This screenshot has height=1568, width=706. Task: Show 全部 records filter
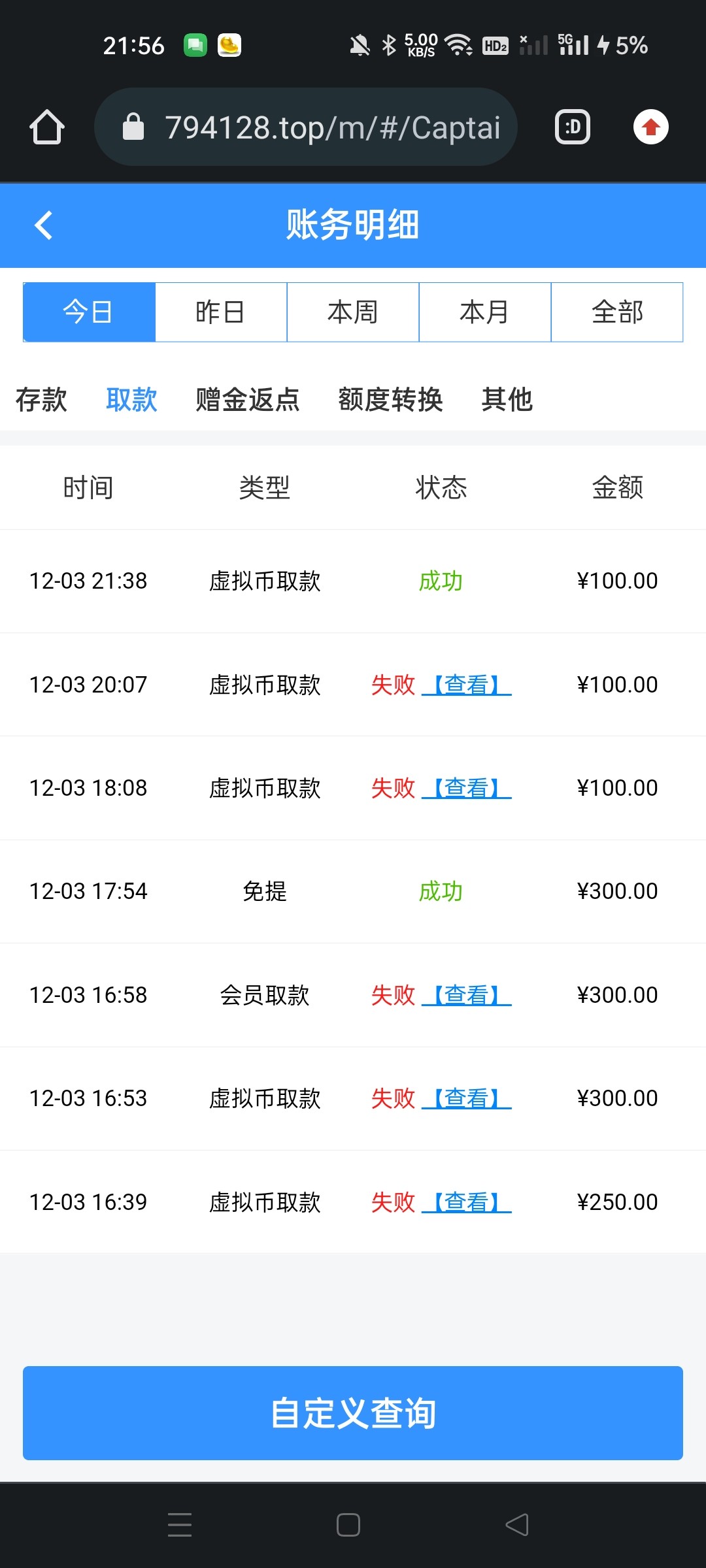[617, 312]
